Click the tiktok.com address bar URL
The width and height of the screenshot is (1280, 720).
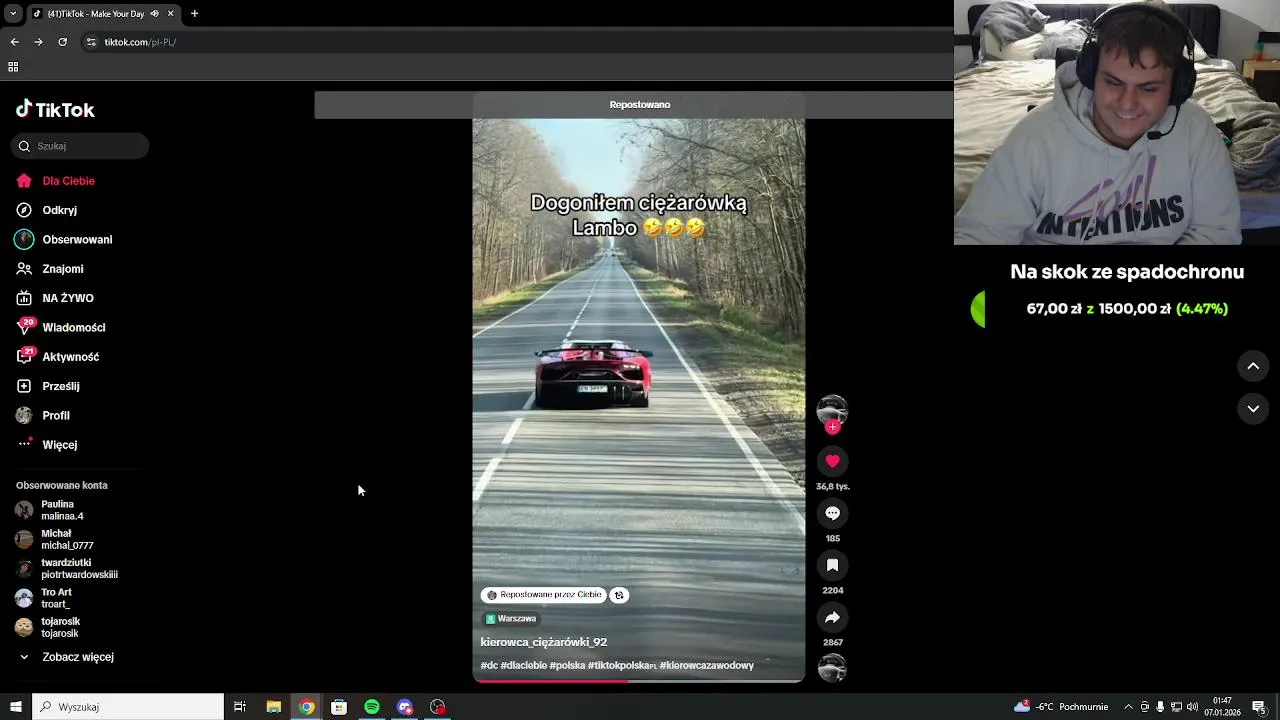[140, 42]
